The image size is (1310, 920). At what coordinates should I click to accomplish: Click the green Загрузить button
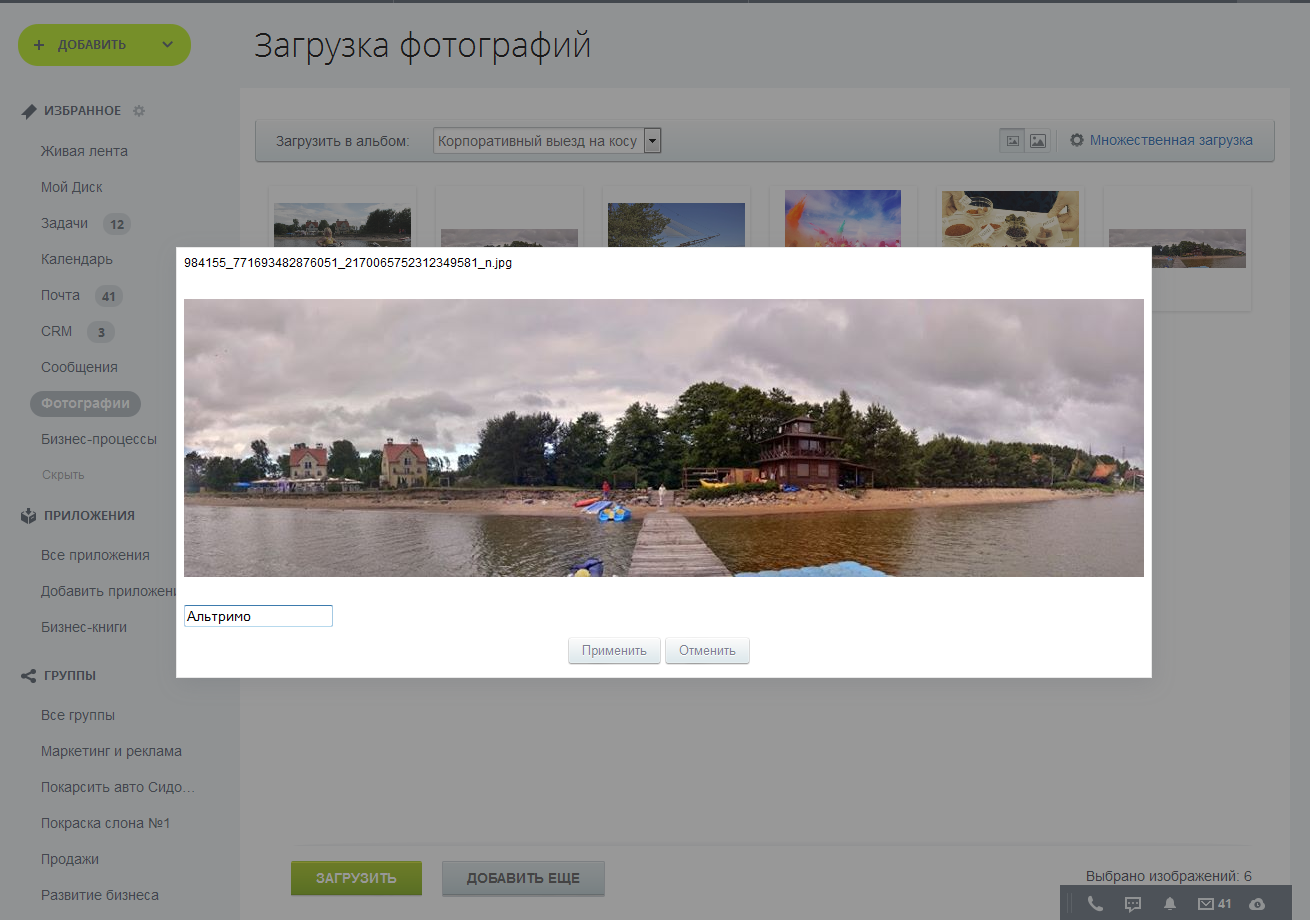(x=356, y=879)
